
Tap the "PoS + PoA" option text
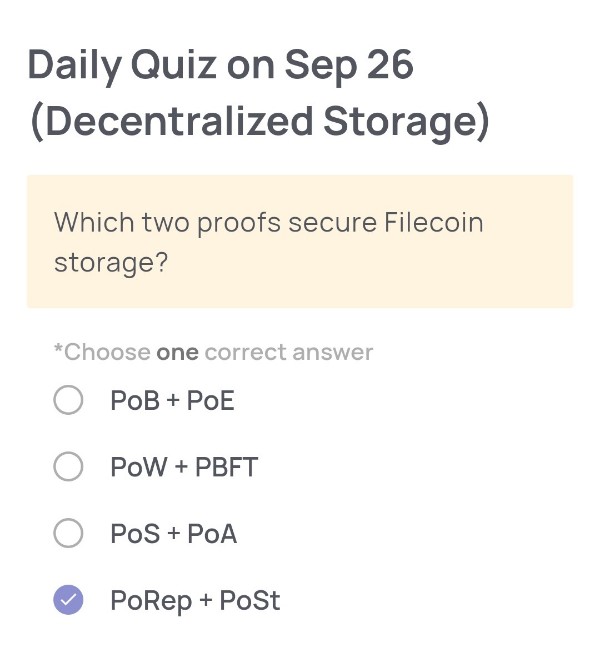tap(173, 534)
